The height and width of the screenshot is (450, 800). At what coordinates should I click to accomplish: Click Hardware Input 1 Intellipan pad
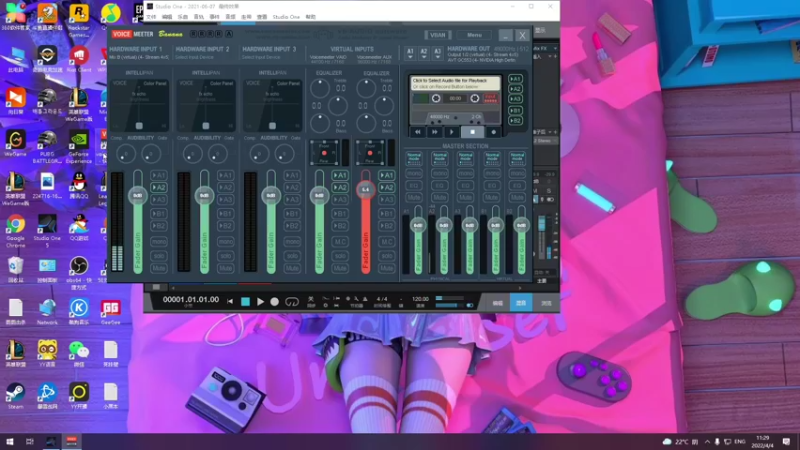coord(139,105)
